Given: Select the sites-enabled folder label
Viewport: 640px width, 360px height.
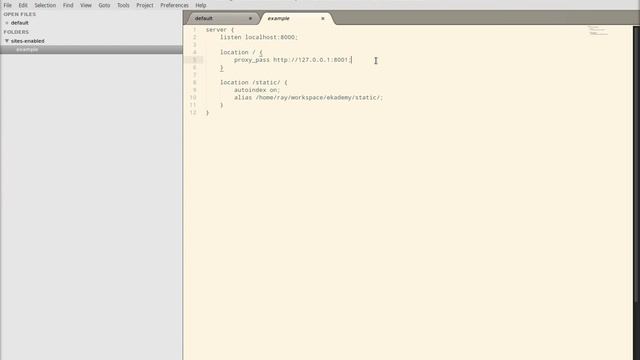Looking at the screenshot, I should pos(27,41).
